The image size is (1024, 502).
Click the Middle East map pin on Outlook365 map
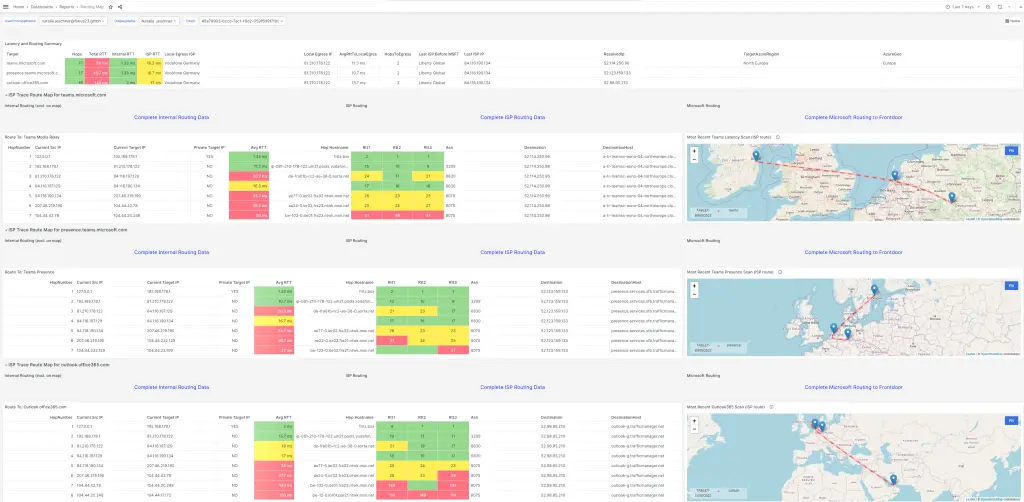pyautogui.click(x=892, y=479)
